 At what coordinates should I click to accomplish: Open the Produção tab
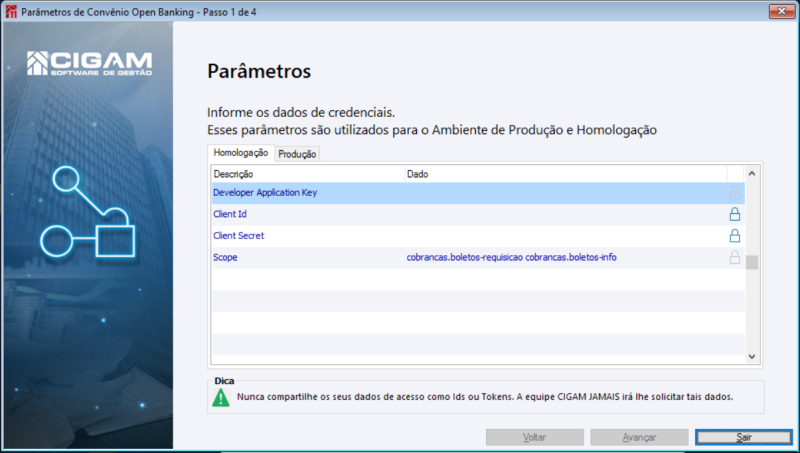click(297, 154)
